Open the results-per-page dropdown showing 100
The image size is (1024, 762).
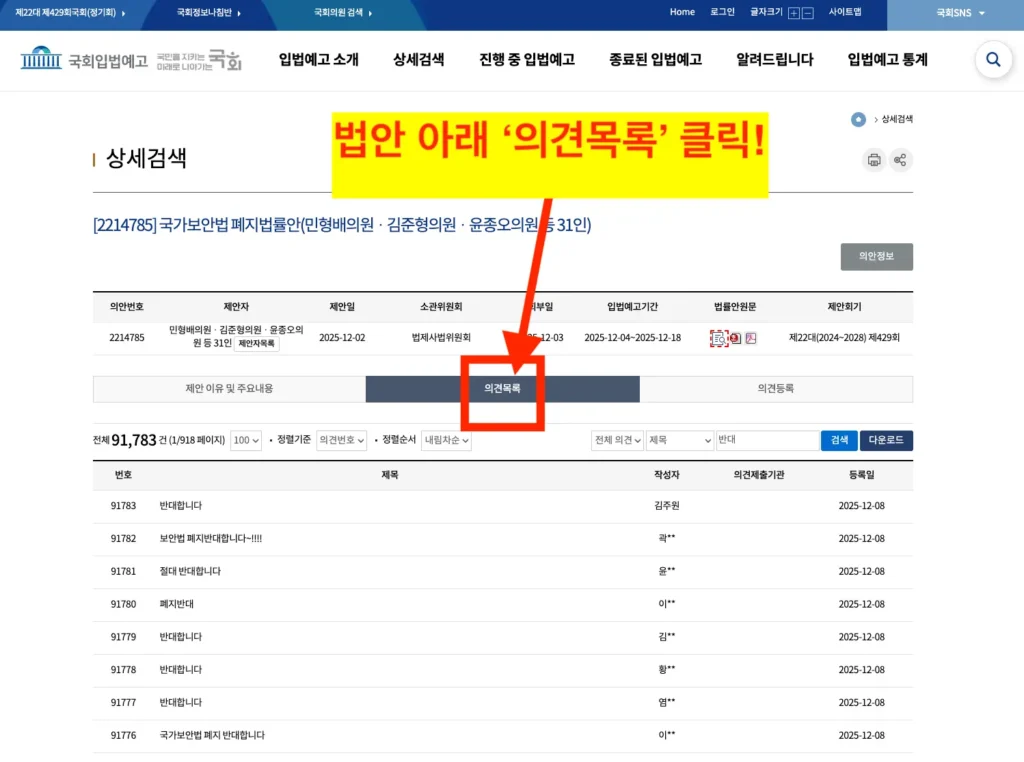click(x=245, y=440)
